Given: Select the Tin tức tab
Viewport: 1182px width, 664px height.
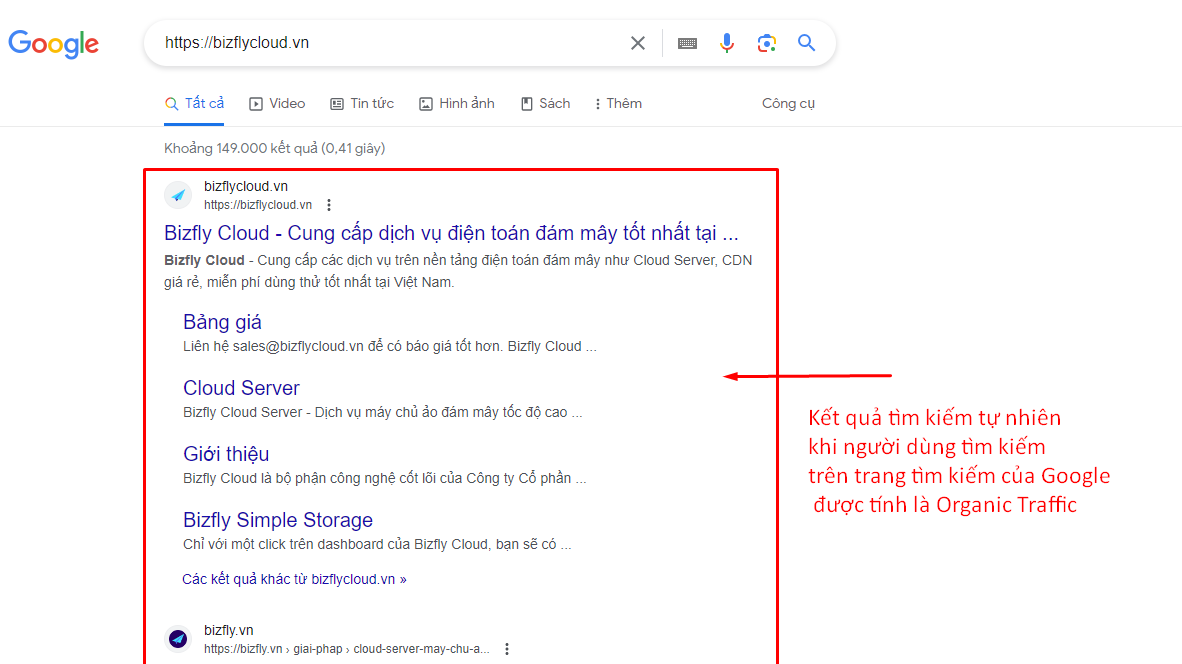Looking at the screenshot, I should (x=362, y=103).
